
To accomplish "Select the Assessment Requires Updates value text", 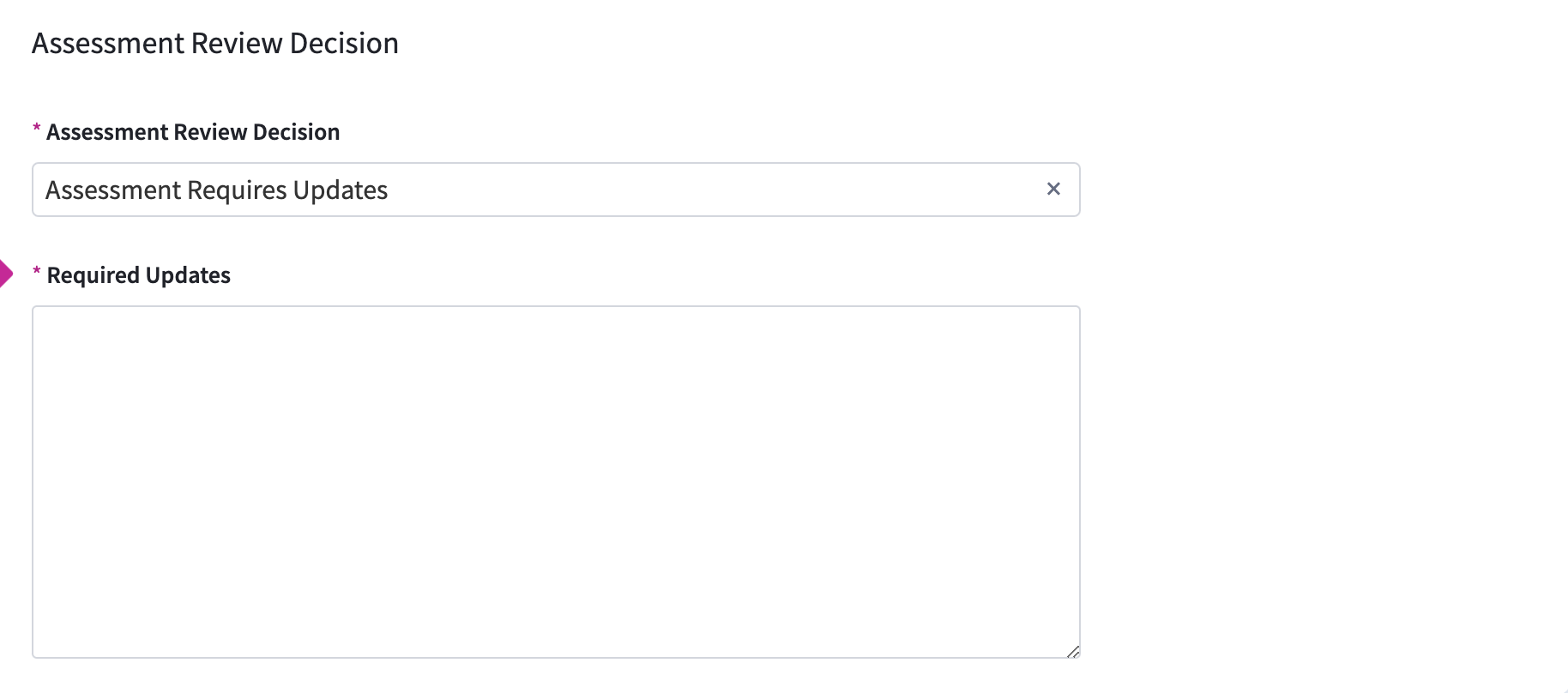I will click(x=216, y=190).
